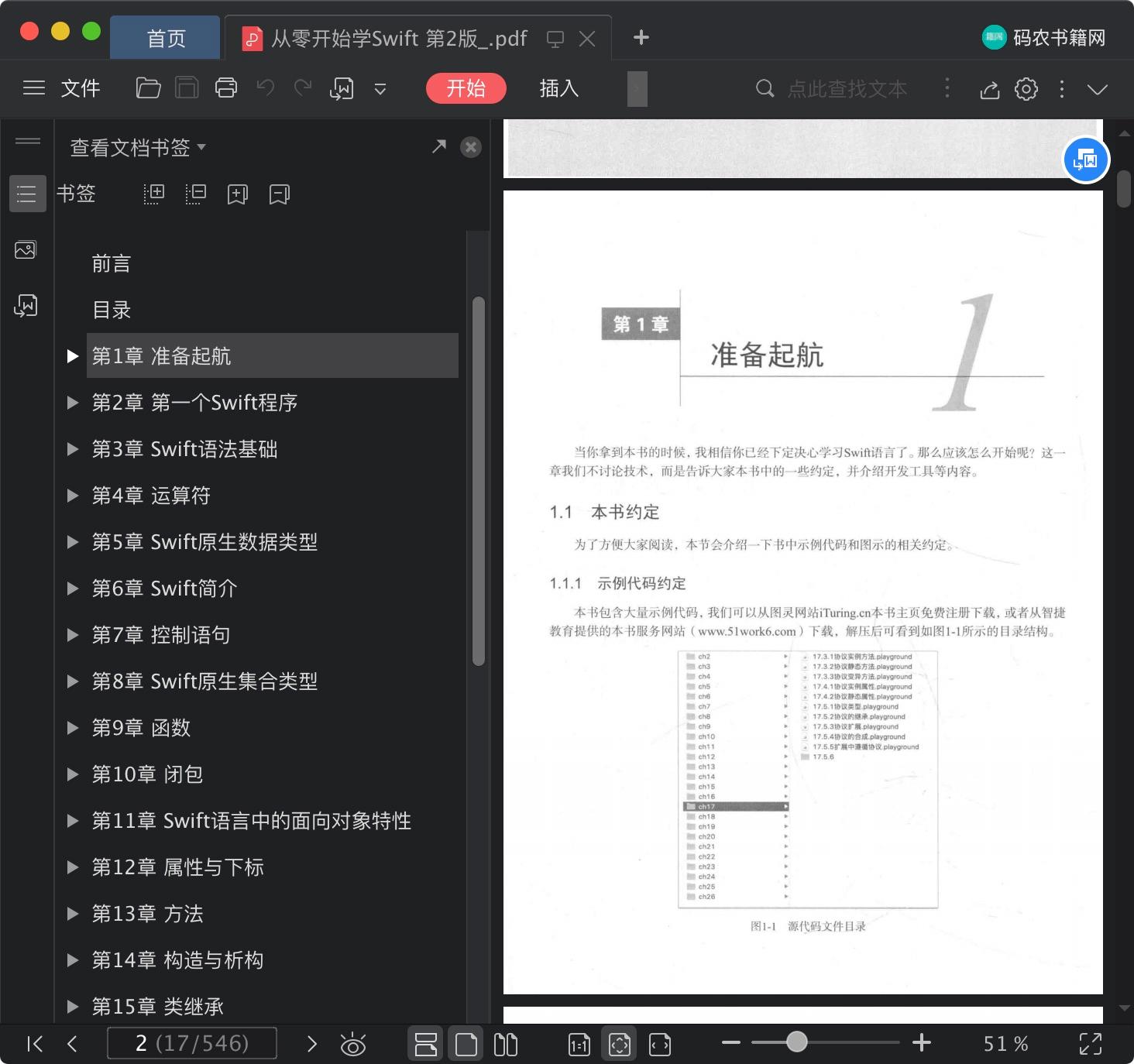Open the 文件 menu
This screenshot has width=1134, height=1064.
point(81,88)
